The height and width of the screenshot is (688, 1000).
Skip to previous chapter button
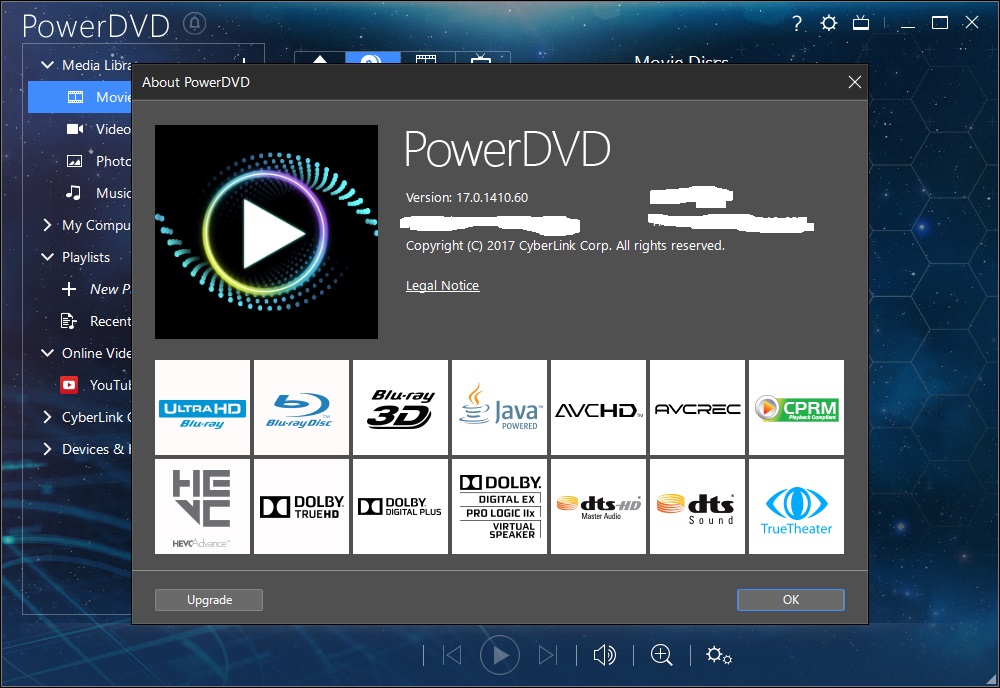(452, 655)
